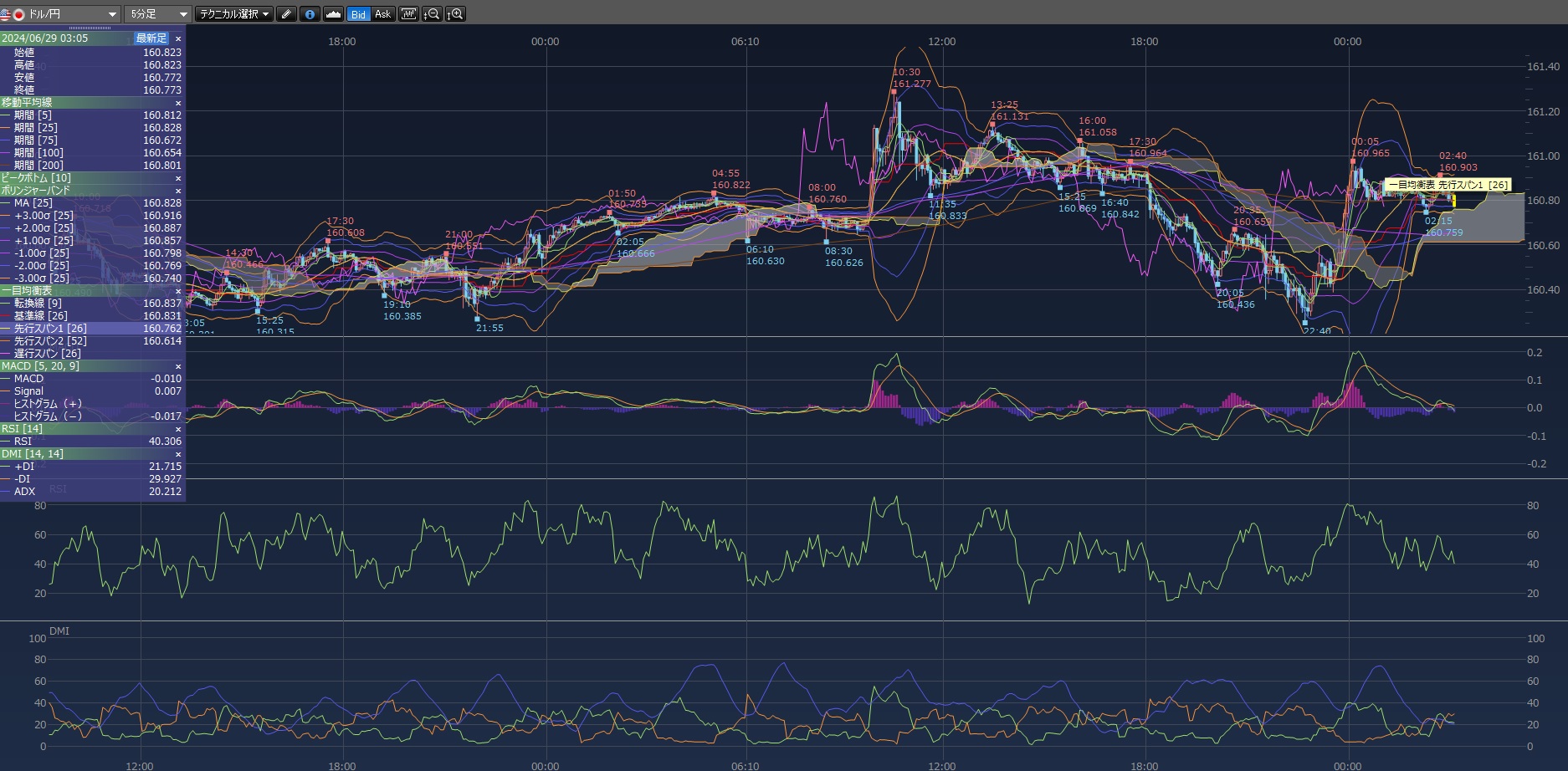Toggle the 最新足 latest-bar button
1568x771 pixels.
[151, 38]
